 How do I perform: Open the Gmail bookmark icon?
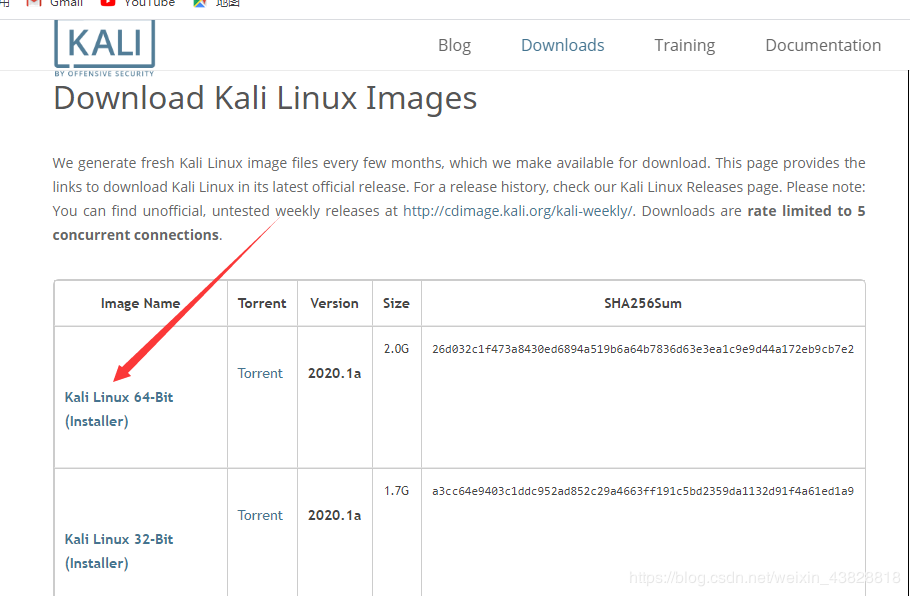pos(34,3)
